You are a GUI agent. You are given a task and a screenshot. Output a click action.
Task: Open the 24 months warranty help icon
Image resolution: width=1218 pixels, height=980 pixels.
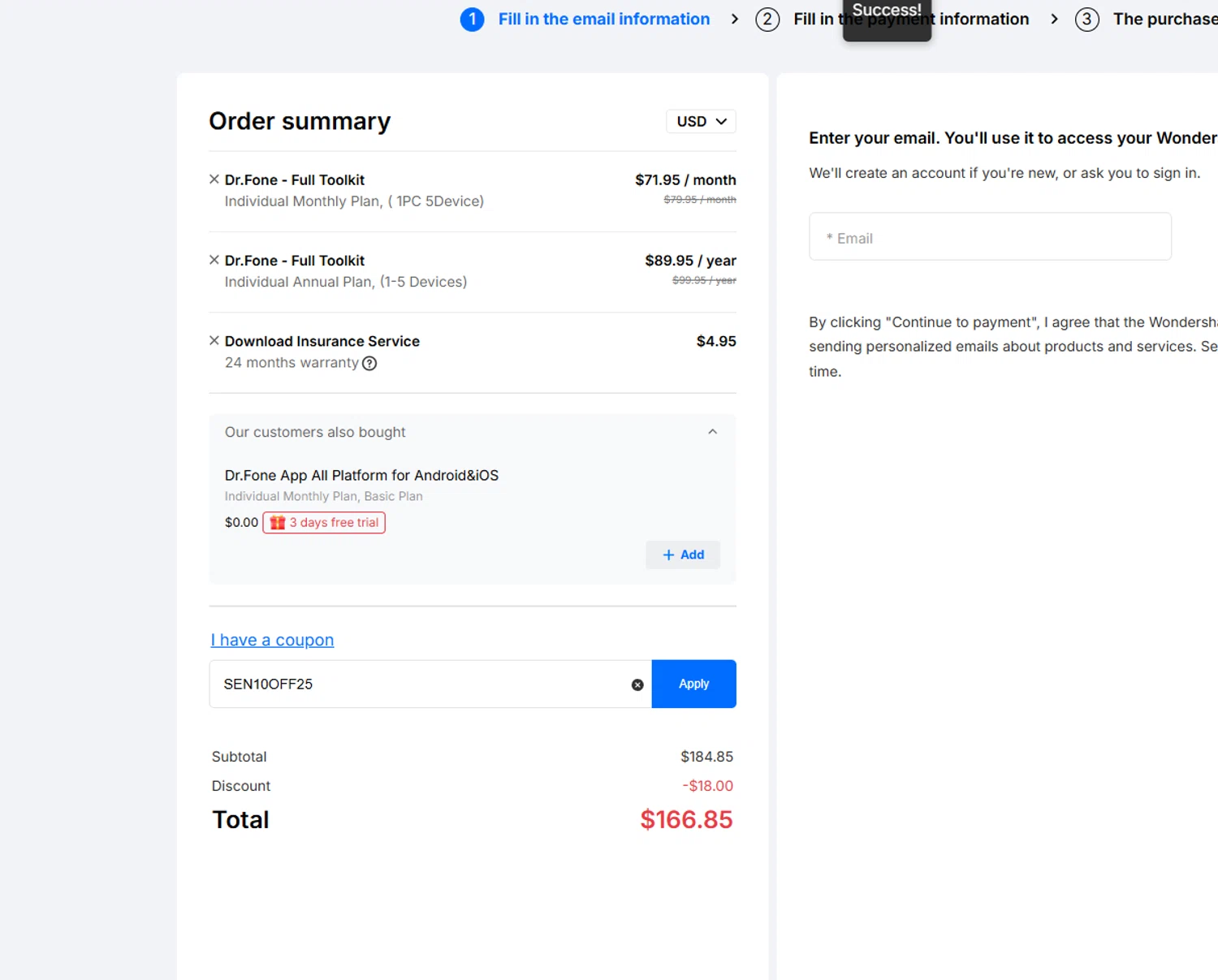369,363
